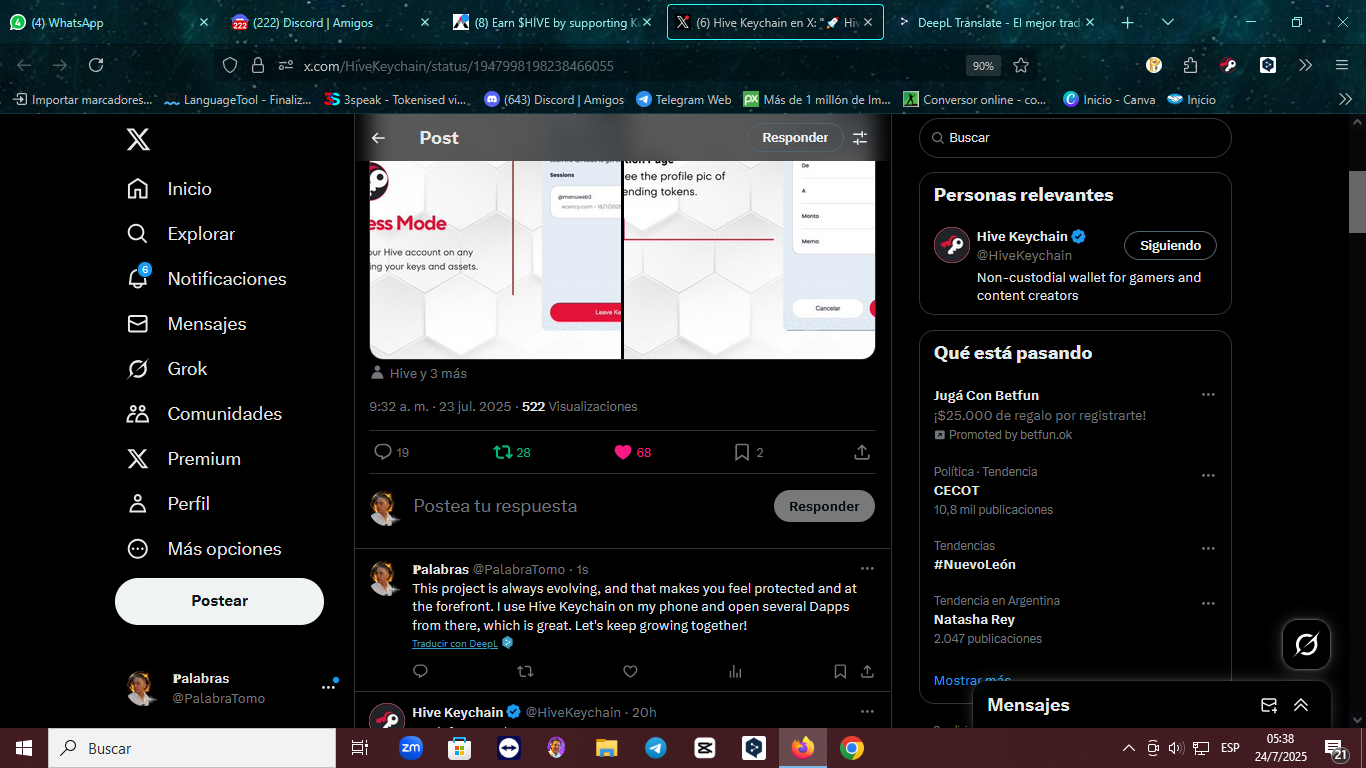Open reply filter settings icon beside Responder
This screenshot has height=768, width=1366.
pos(860,138)
